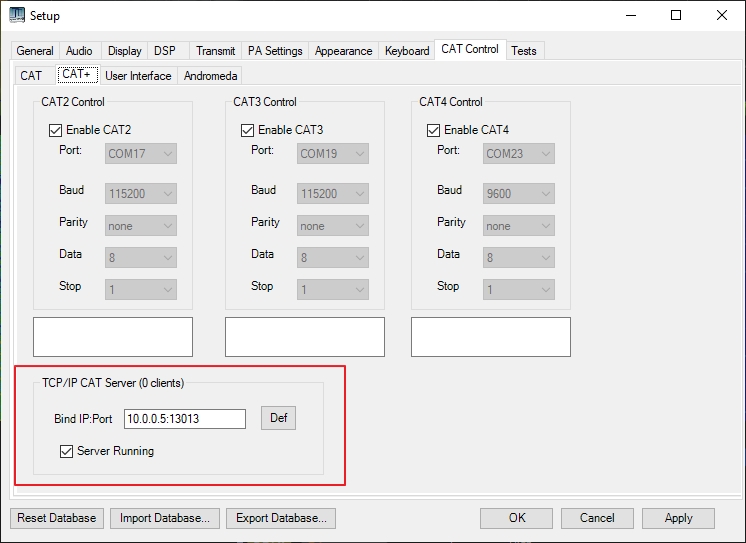Viewport: 746px width, 543px height.
Task: Disable the Enable CAT4 checkbox
Action: 434,130
